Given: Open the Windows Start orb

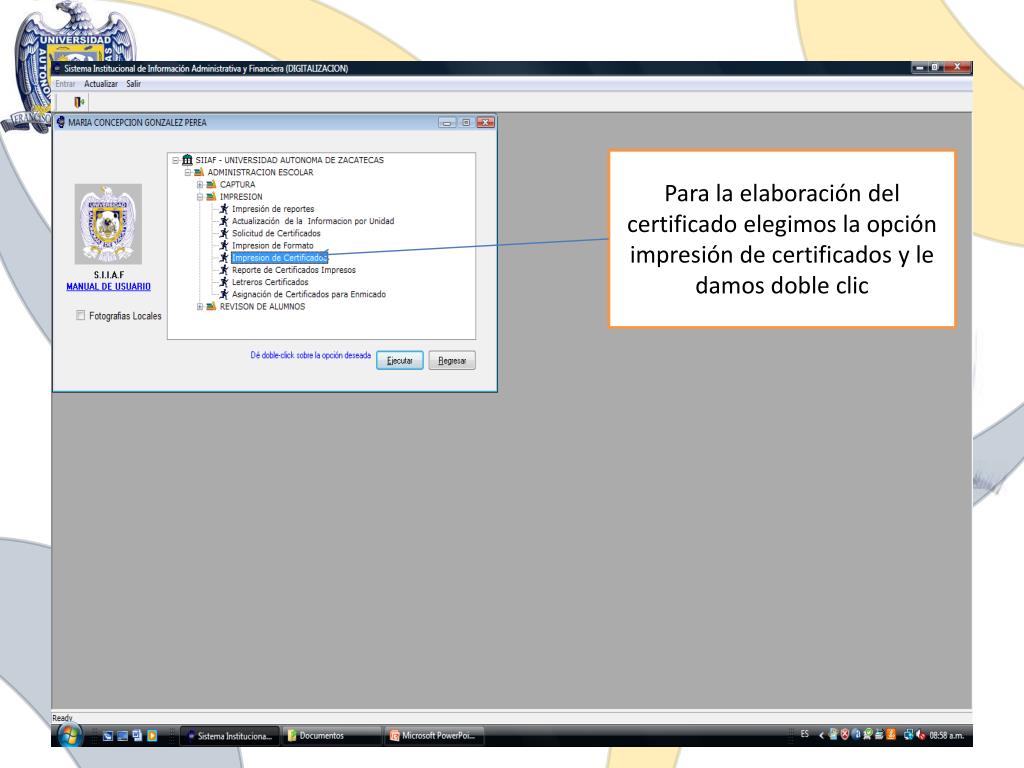Looking at the screenshot, I should pyautogui.click(x=70, y=736).
